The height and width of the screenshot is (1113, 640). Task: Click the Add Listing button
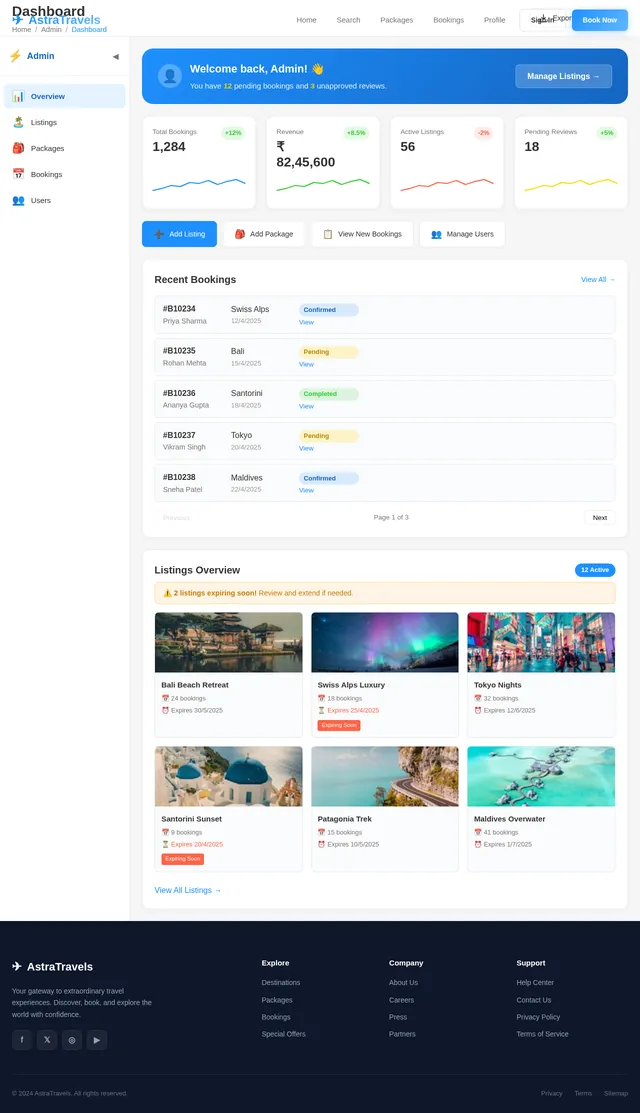tap(180, 234)
